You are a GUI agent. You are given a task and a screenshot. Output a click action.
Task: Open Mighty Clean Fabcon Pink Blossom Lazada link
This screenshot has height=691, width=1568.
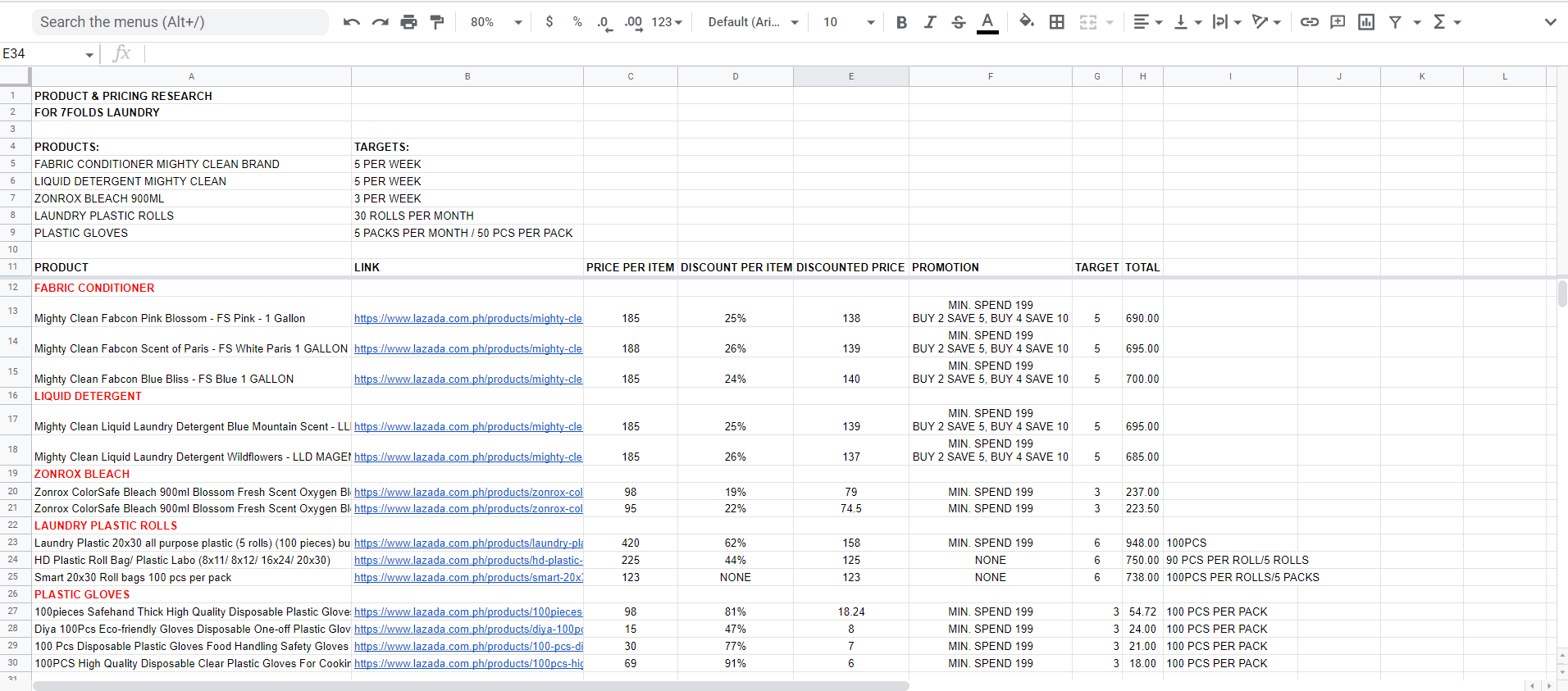(468, 319)
